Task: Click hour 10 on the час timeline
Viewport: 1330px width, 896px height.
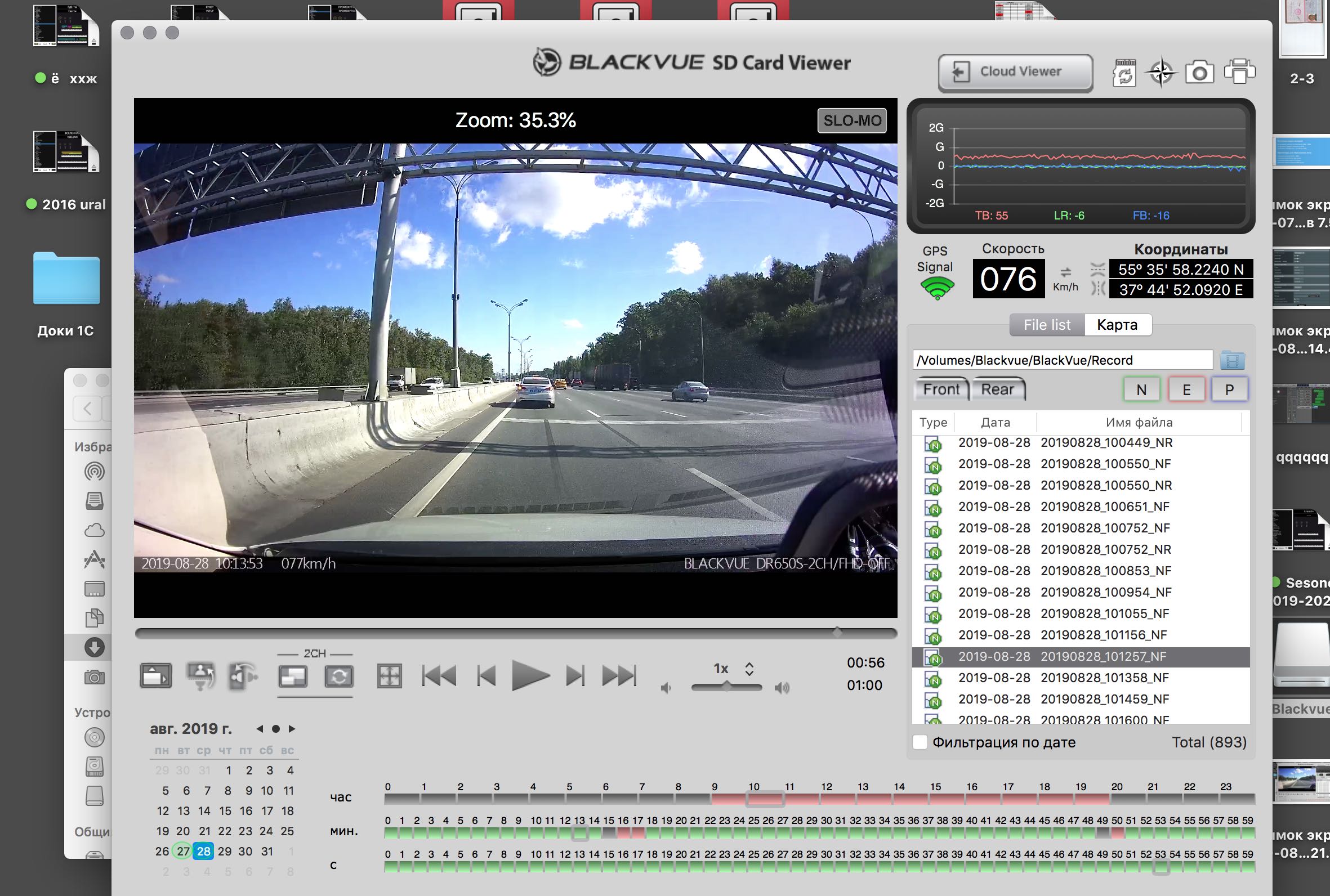Action: (x=766, y=799)
